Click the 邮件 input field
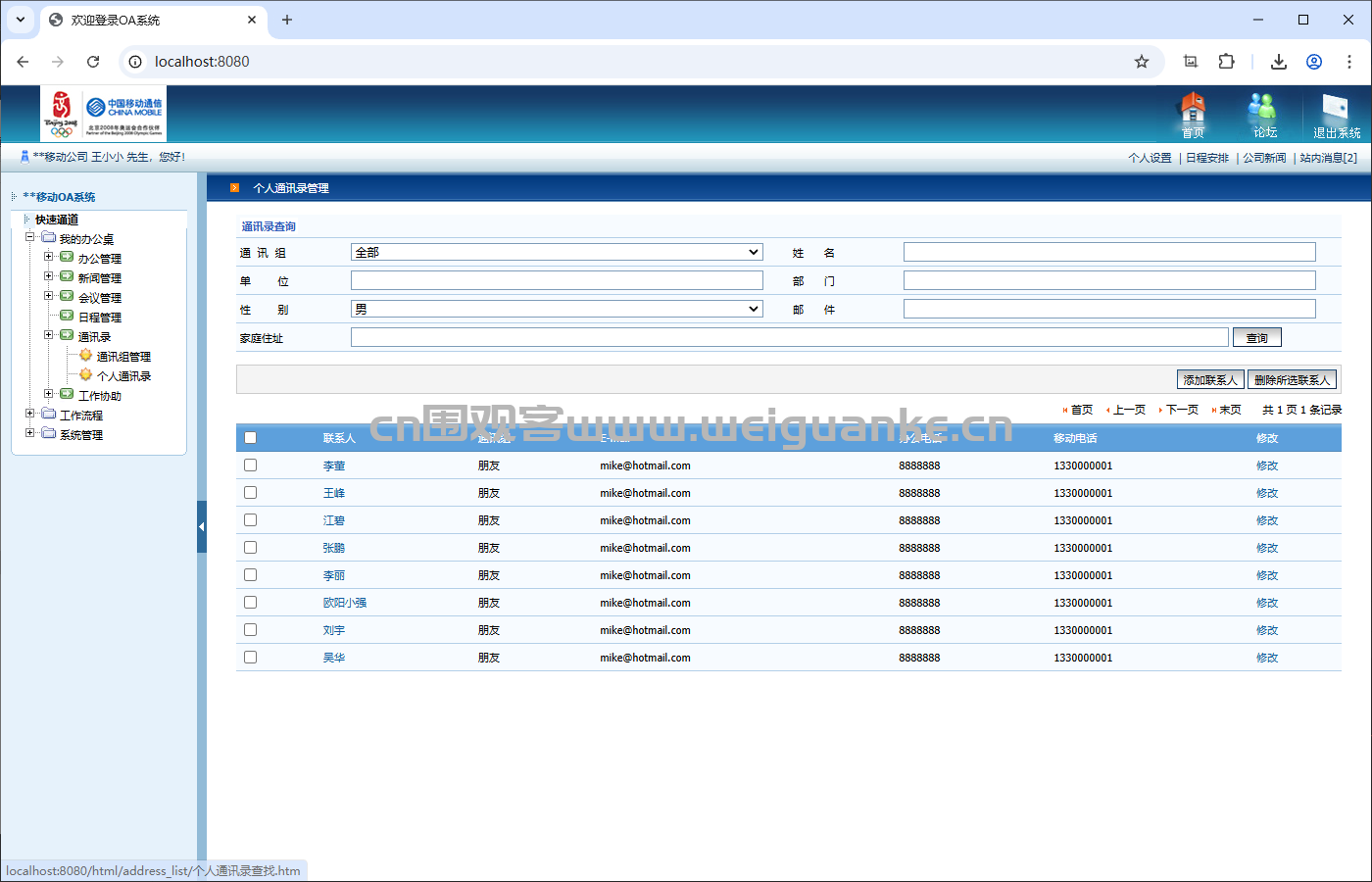Viewport: 1372px width, 882px height. [x=1109, y=309]
